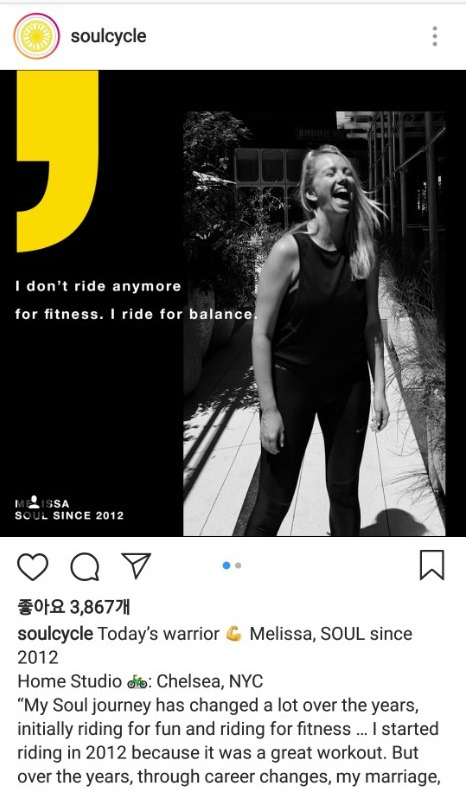Screen dimensions: 466x790
Task: Tap the bold soulcycle name in caption
Action: 55,634
